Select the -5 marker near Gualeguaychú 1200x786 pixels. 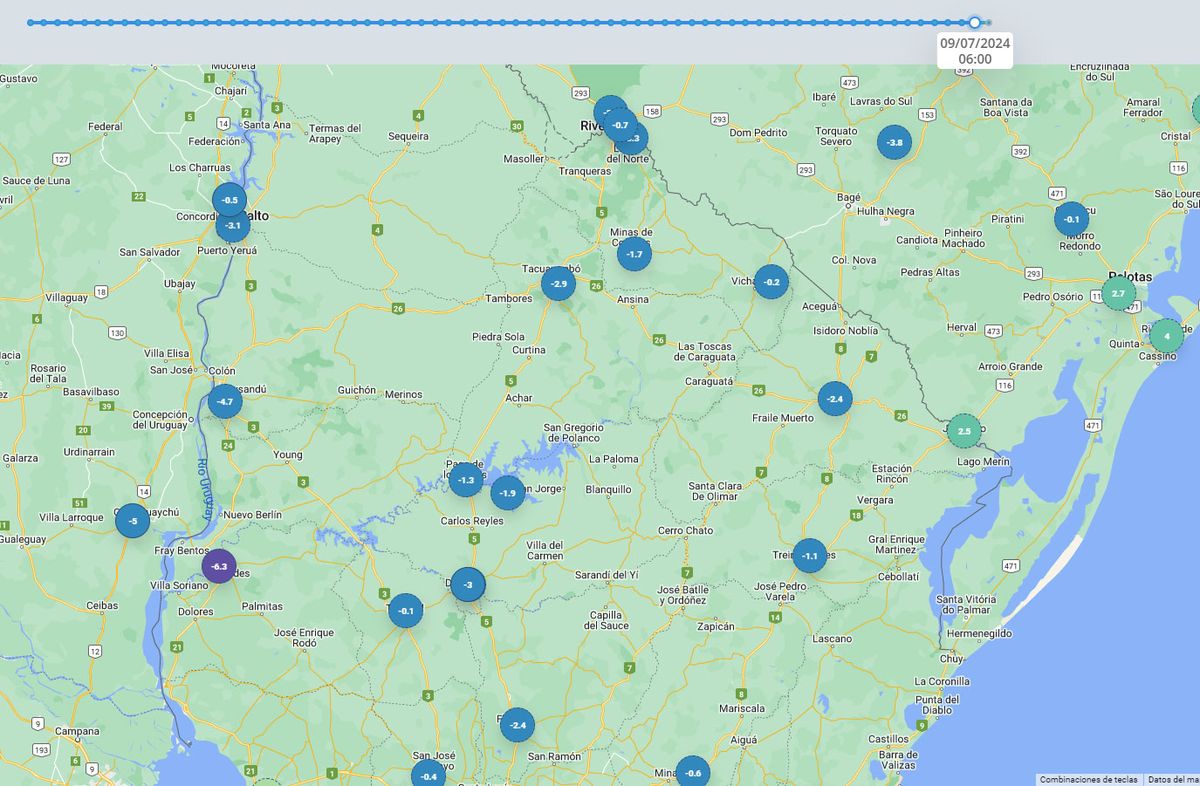pyautogui.click(x=132, y=520)
